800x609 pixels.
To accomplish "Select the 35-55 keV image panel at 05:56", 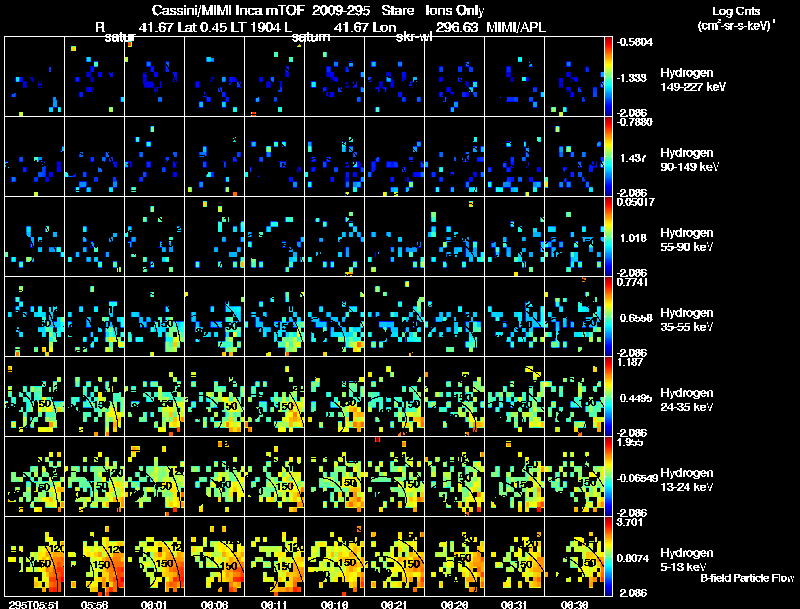I will pyautogui.click(x=94, y=316).
